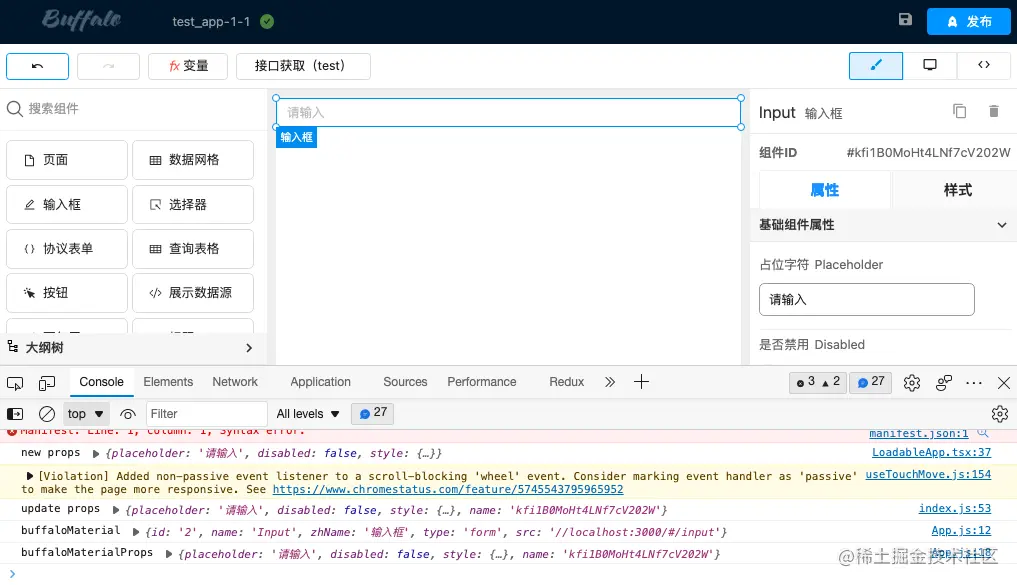Show more DevTools tabs chevrons
The height and width of the screenshot is (585, 1017).
[x=610, y=382]
